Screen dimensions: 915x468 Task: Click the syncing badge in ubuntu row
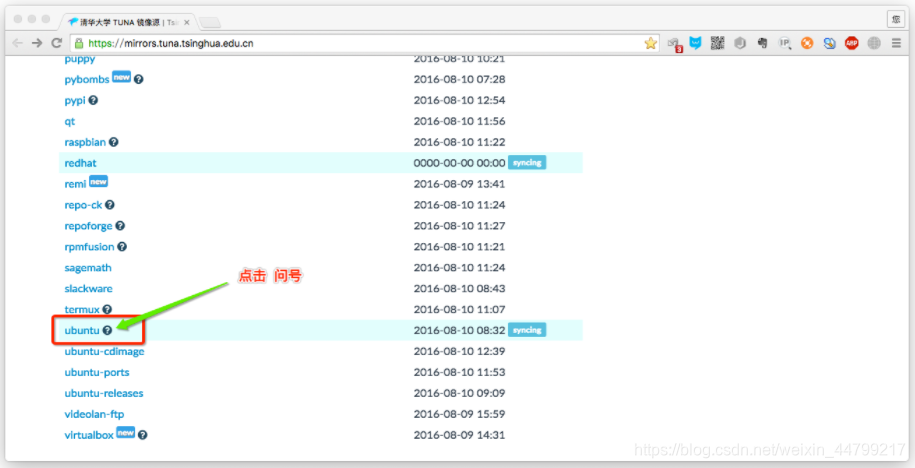[x=527, y=330]
